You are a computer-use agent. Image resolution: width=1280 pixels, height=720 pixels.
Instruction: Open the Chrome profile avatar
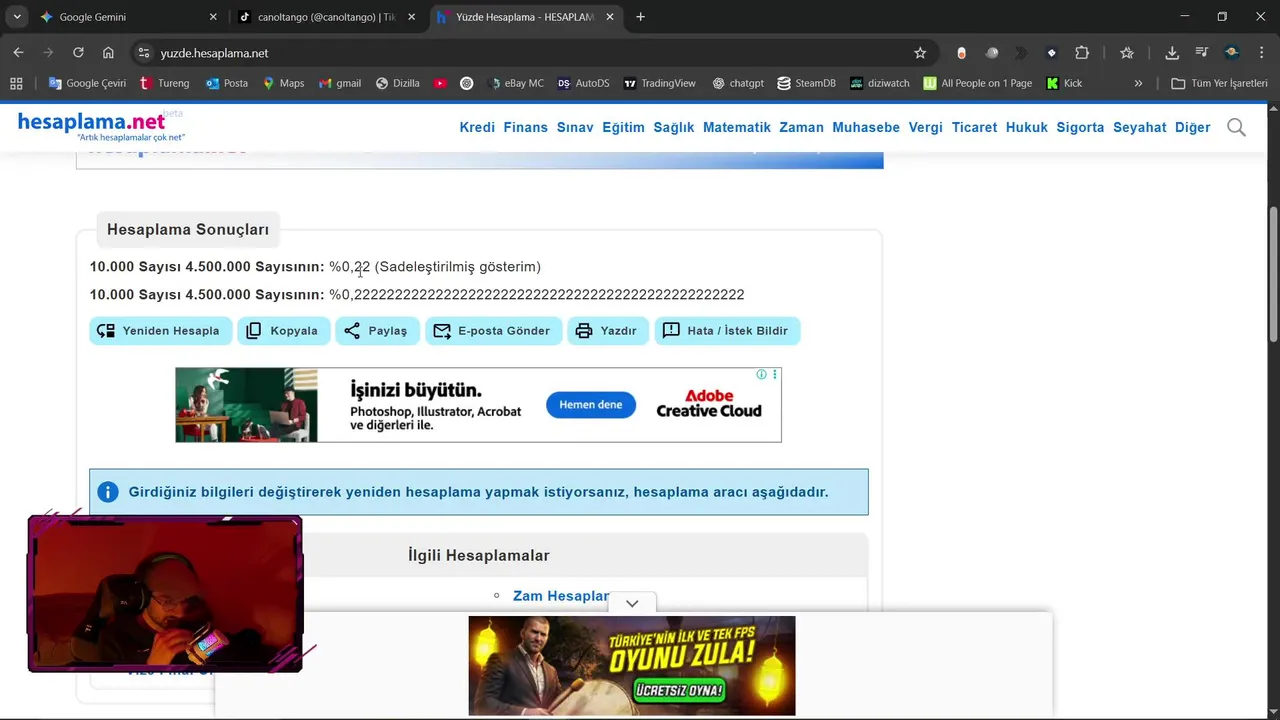pyautogui.click(x=1232, y=53)
